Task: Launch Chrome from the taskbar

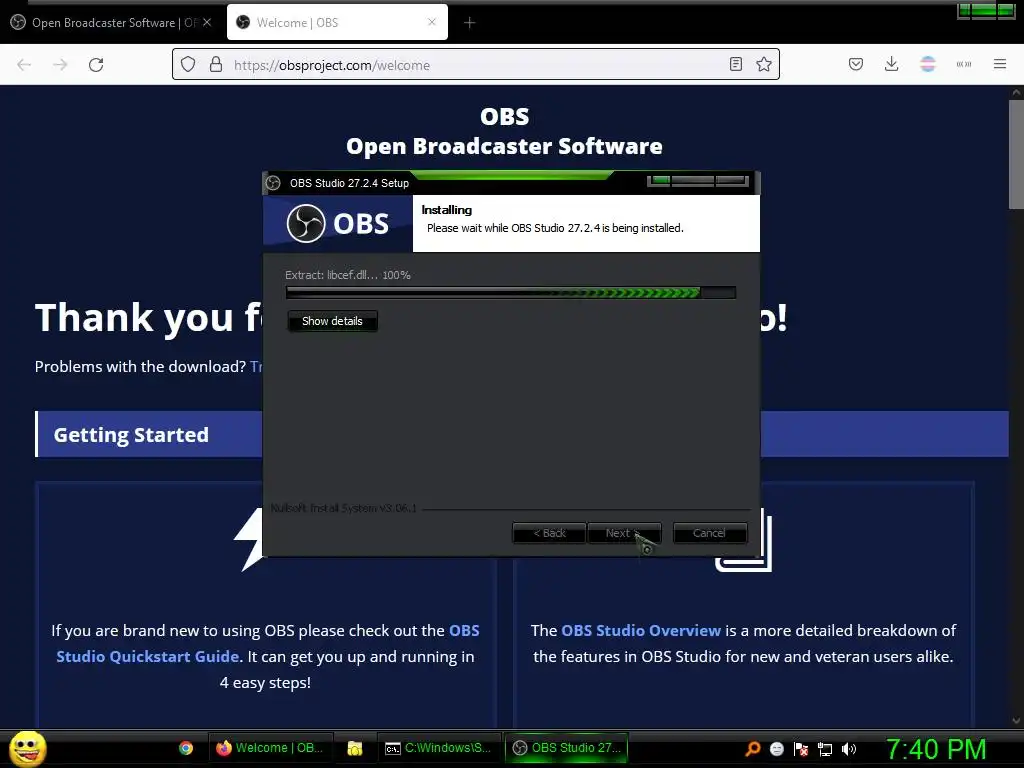Action: click(185, 748)
